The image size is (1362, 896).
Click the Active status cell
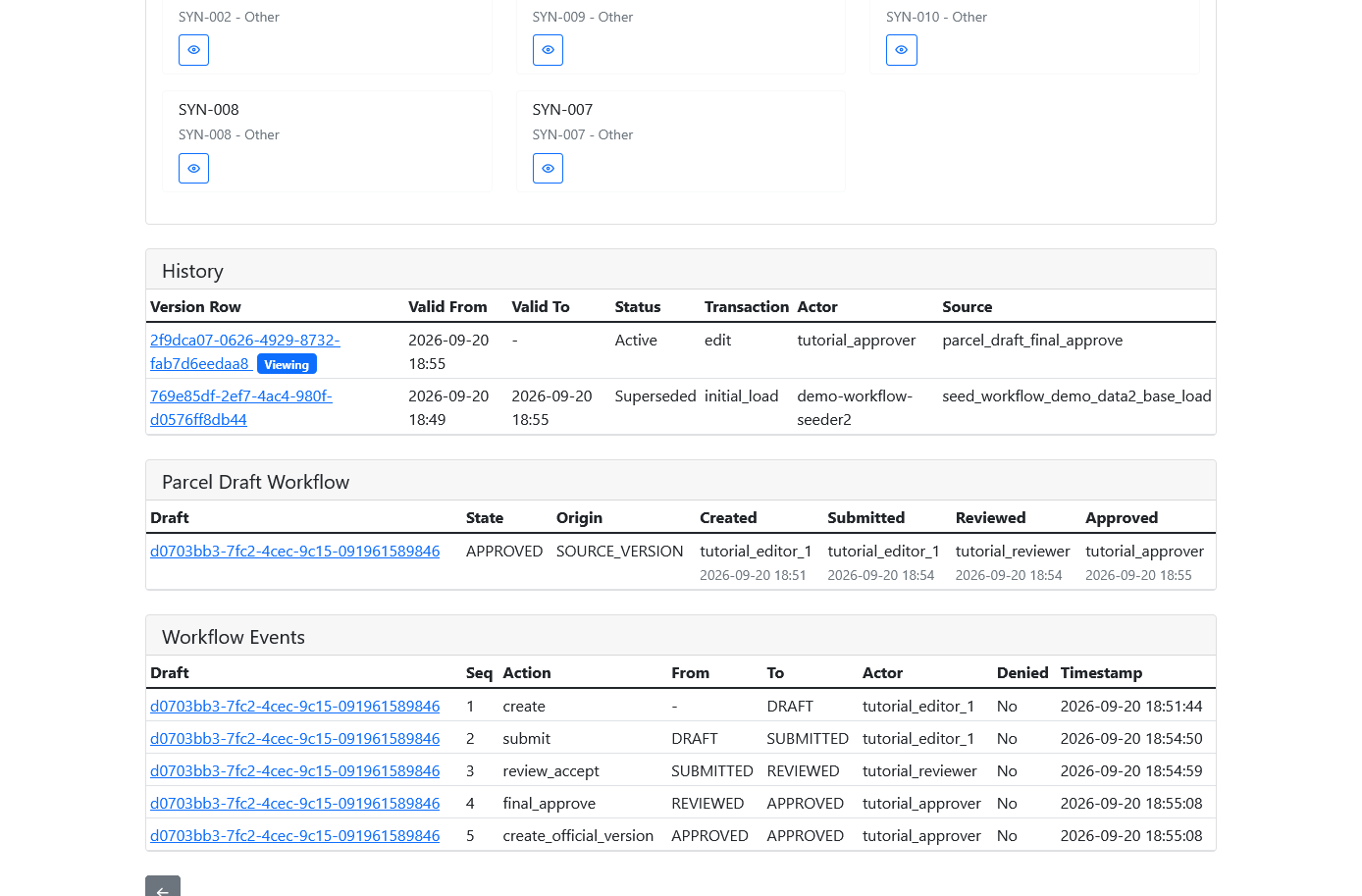point(636,341)
